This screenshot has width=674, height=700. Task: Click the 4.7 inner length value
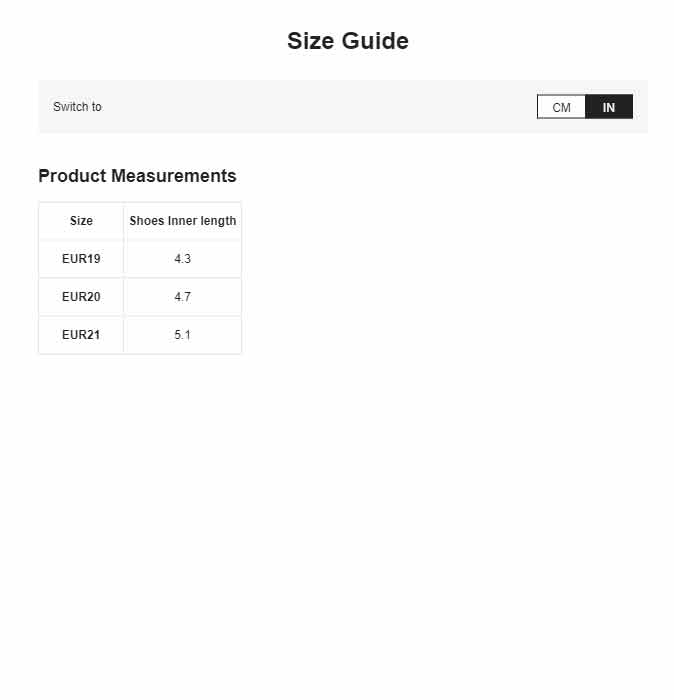183,297
